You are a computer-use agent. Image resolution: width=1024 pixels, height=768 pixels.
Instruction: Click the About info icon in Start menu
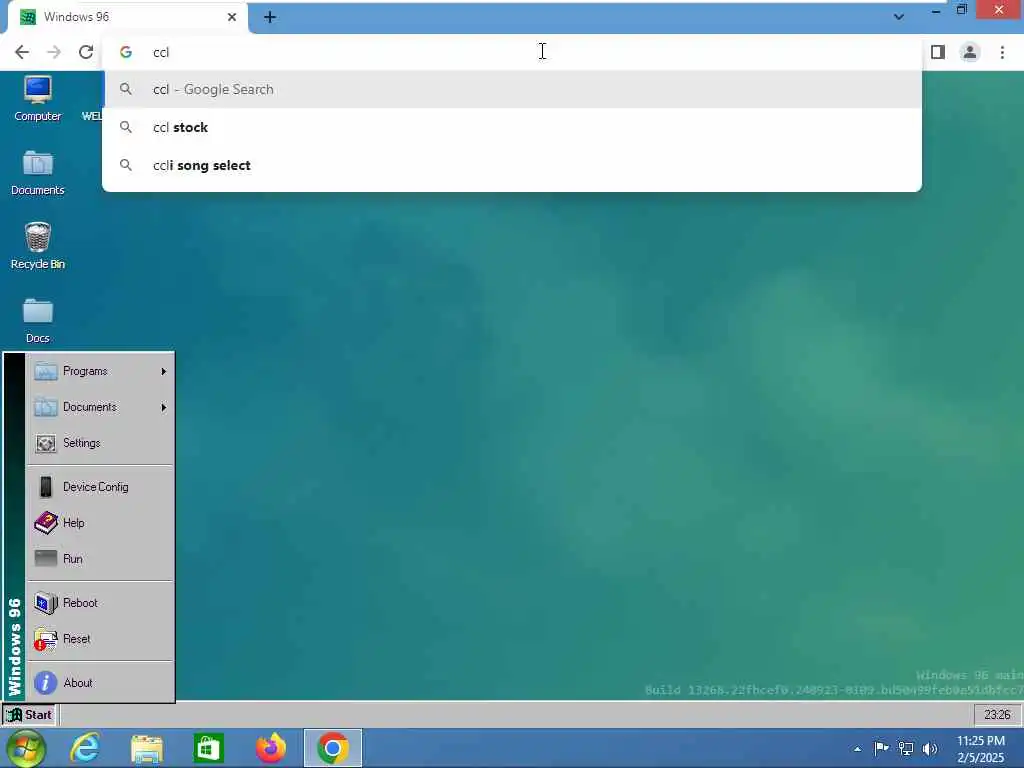[x=46, y=683]
